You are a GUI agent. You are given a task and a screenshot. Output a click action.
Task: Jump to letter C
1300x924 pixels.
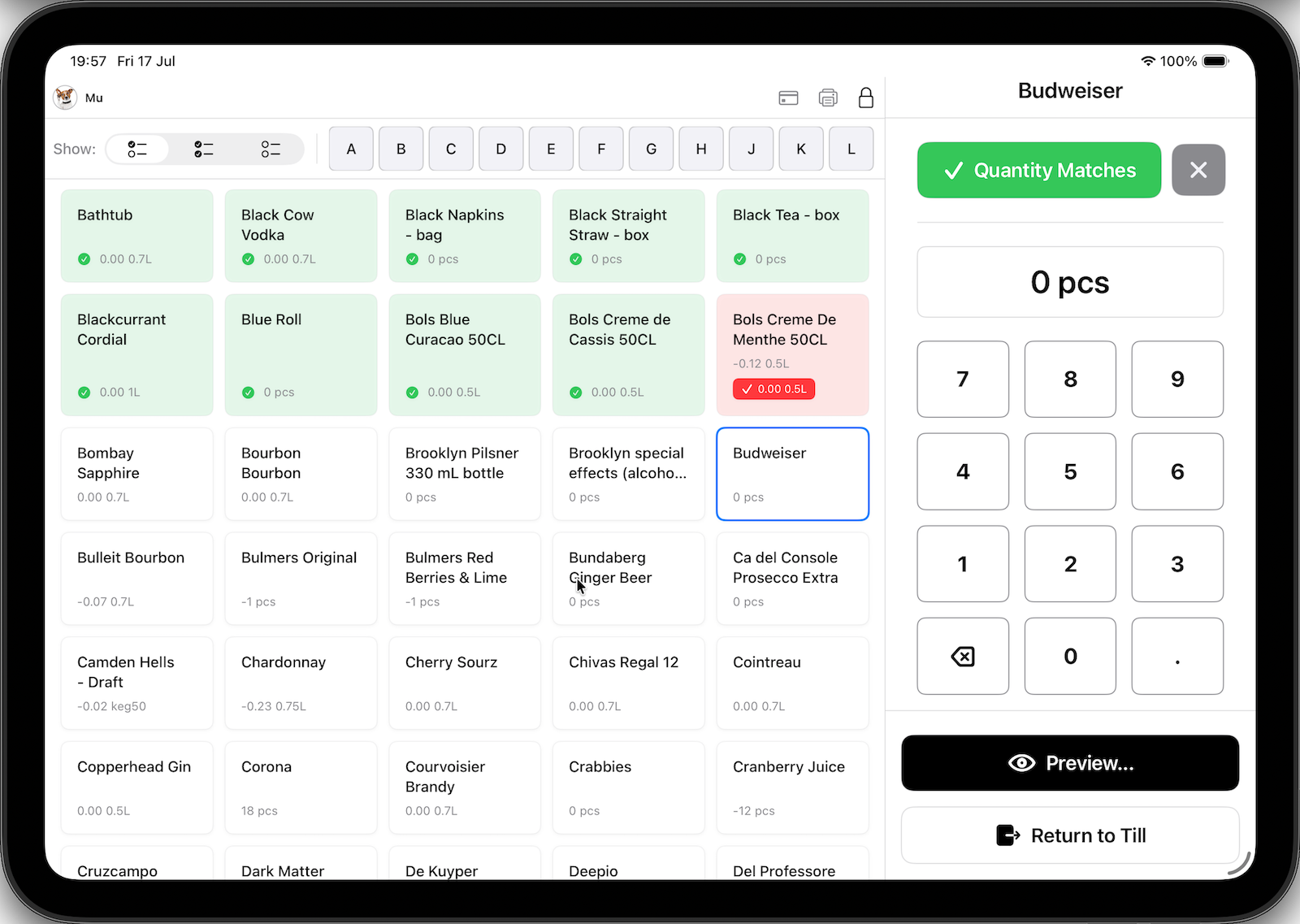451,149
